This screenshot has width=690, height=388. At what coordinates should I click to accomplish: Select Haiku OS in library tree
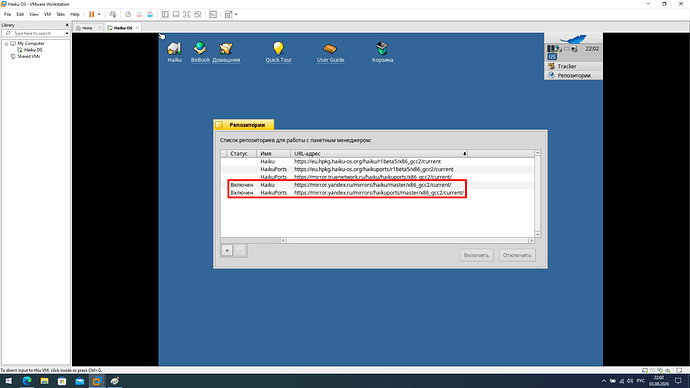(33, 50)
